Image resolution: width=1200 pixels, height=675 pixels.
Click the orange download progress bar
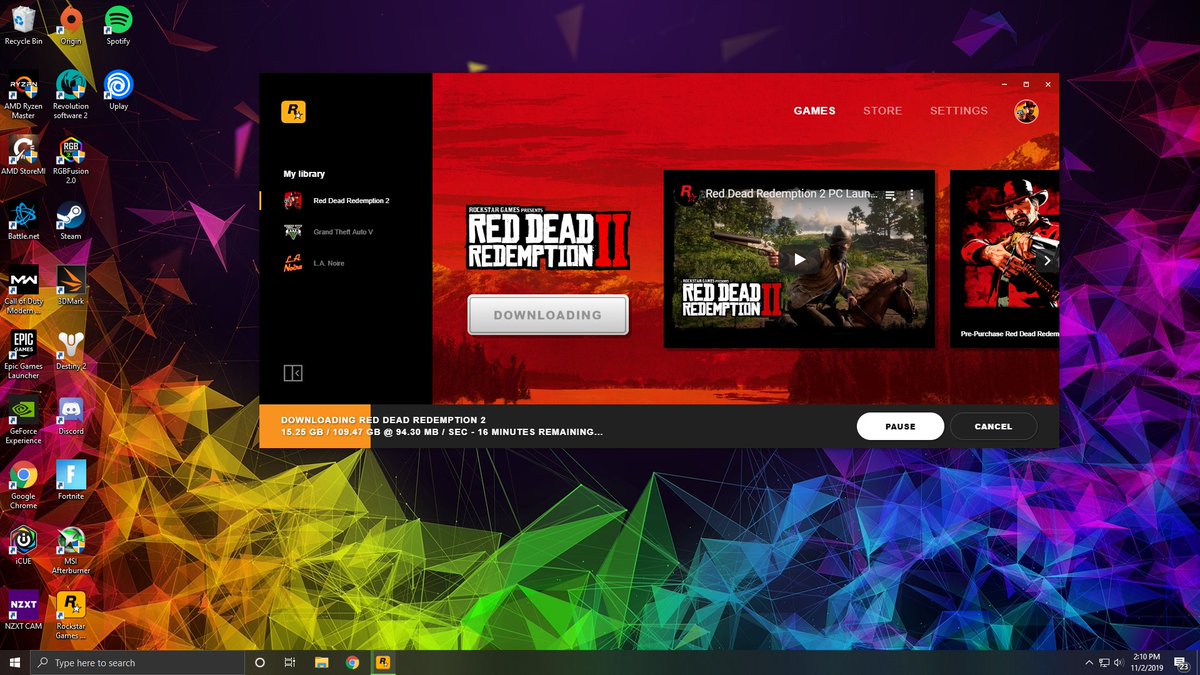[315, 426]
